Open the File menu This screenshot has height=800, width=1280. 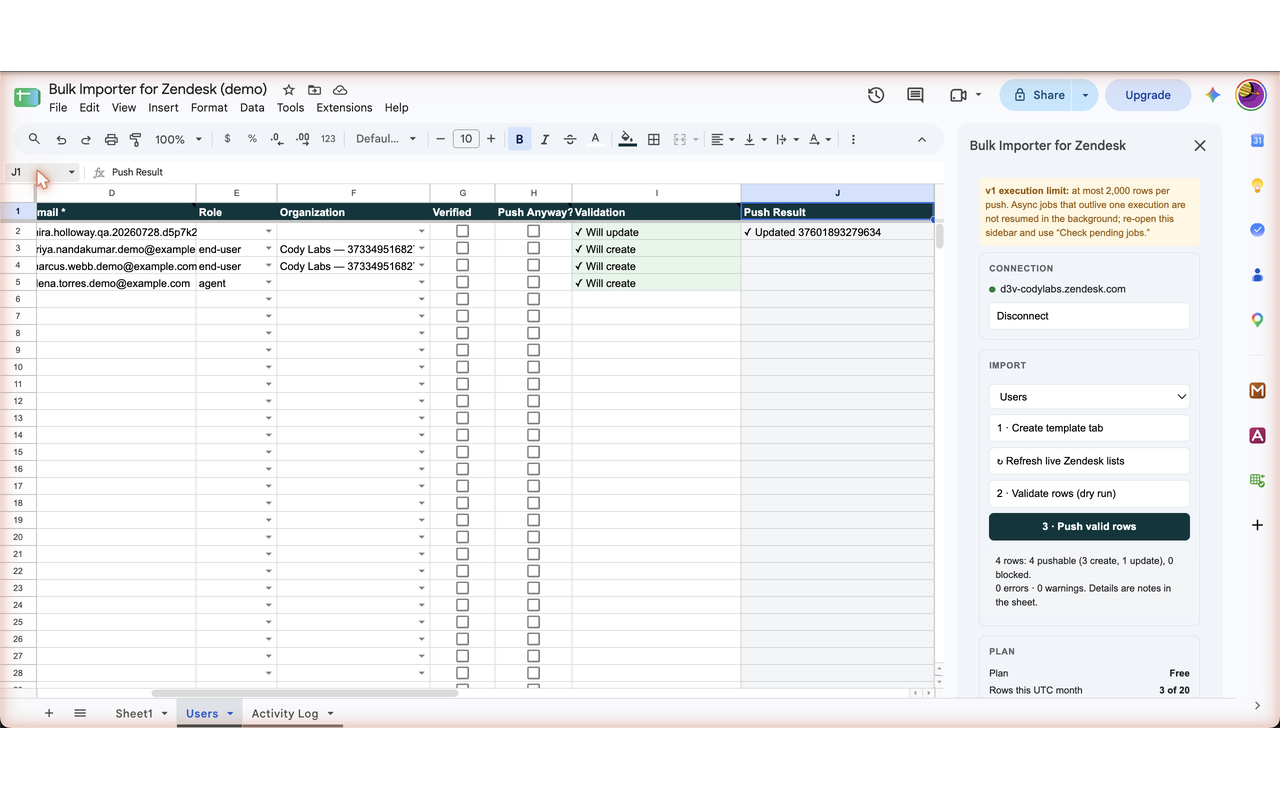(58, 107)
